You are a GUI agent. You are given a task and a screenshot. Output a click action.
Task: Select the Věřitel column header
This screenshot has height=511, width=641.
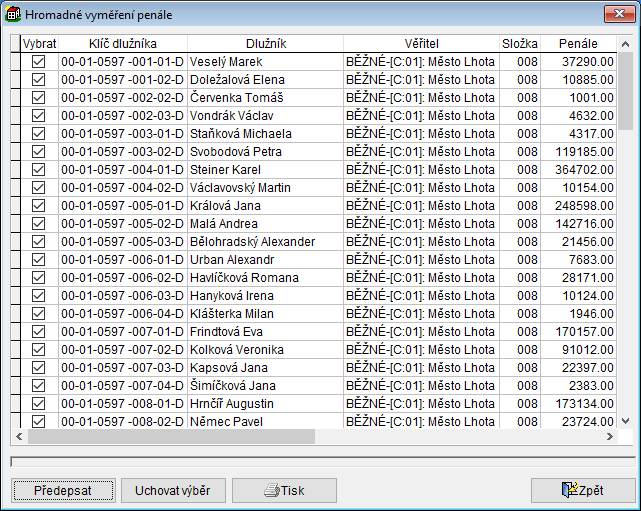[421, 44]
